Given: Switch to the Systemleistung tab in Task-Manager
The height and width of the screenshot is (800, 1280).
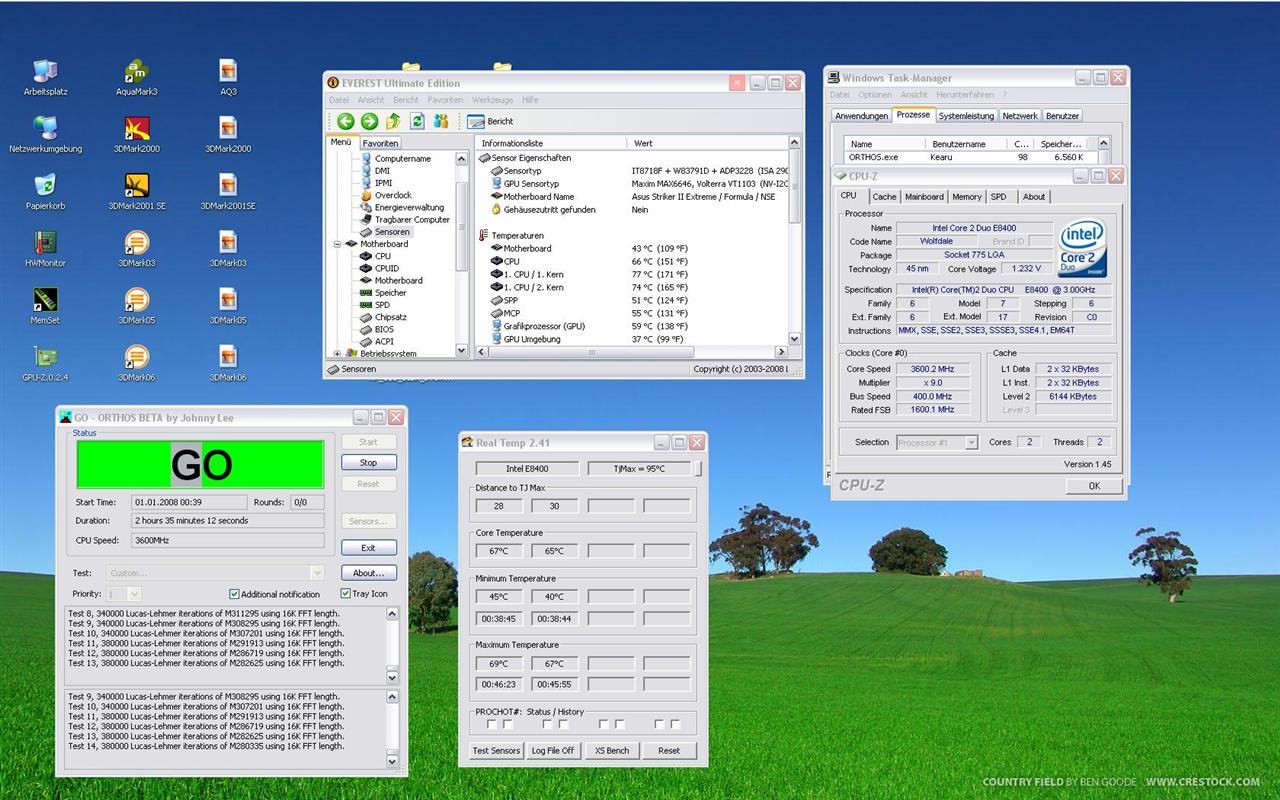Looking at the screenshot, I should 966,116.
